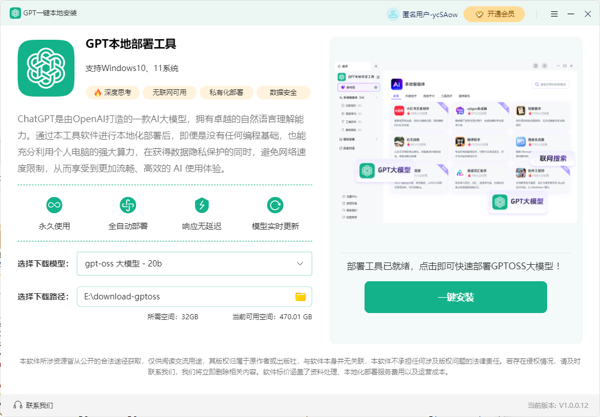Browse folder using yellow folder icon
This screenshot has width=600, height=417.
click(300, 297)
